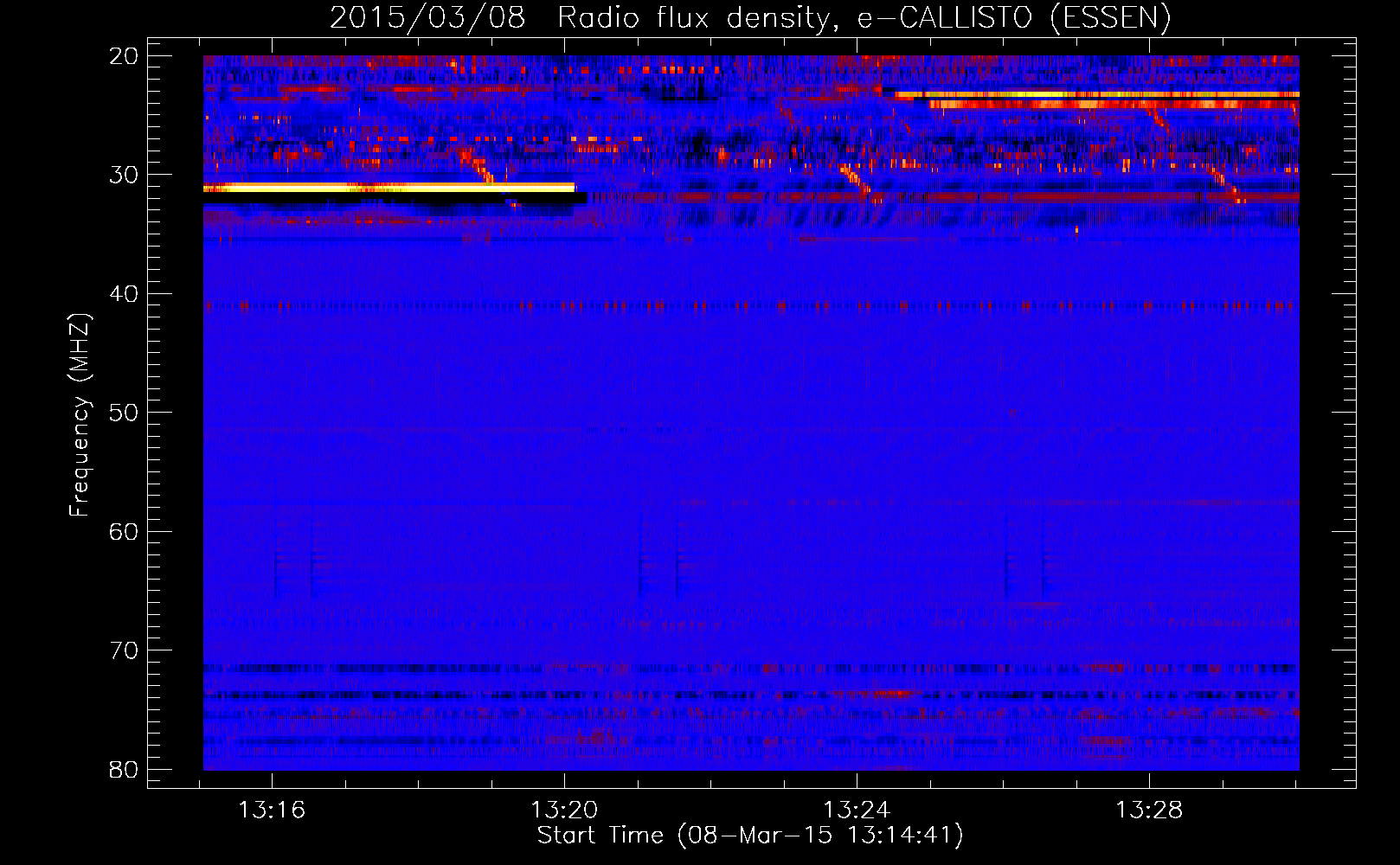Click the 30 frequency tick label
Viewport: 1400px width, 865px height.
pos(124,175)
